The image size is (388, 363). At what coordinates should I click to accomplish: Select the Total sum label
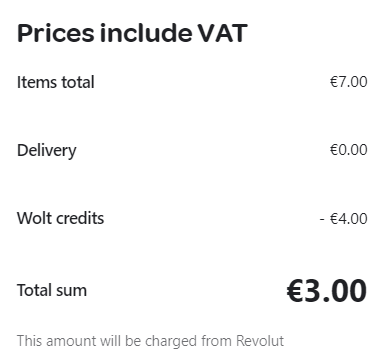click(52, 290)
